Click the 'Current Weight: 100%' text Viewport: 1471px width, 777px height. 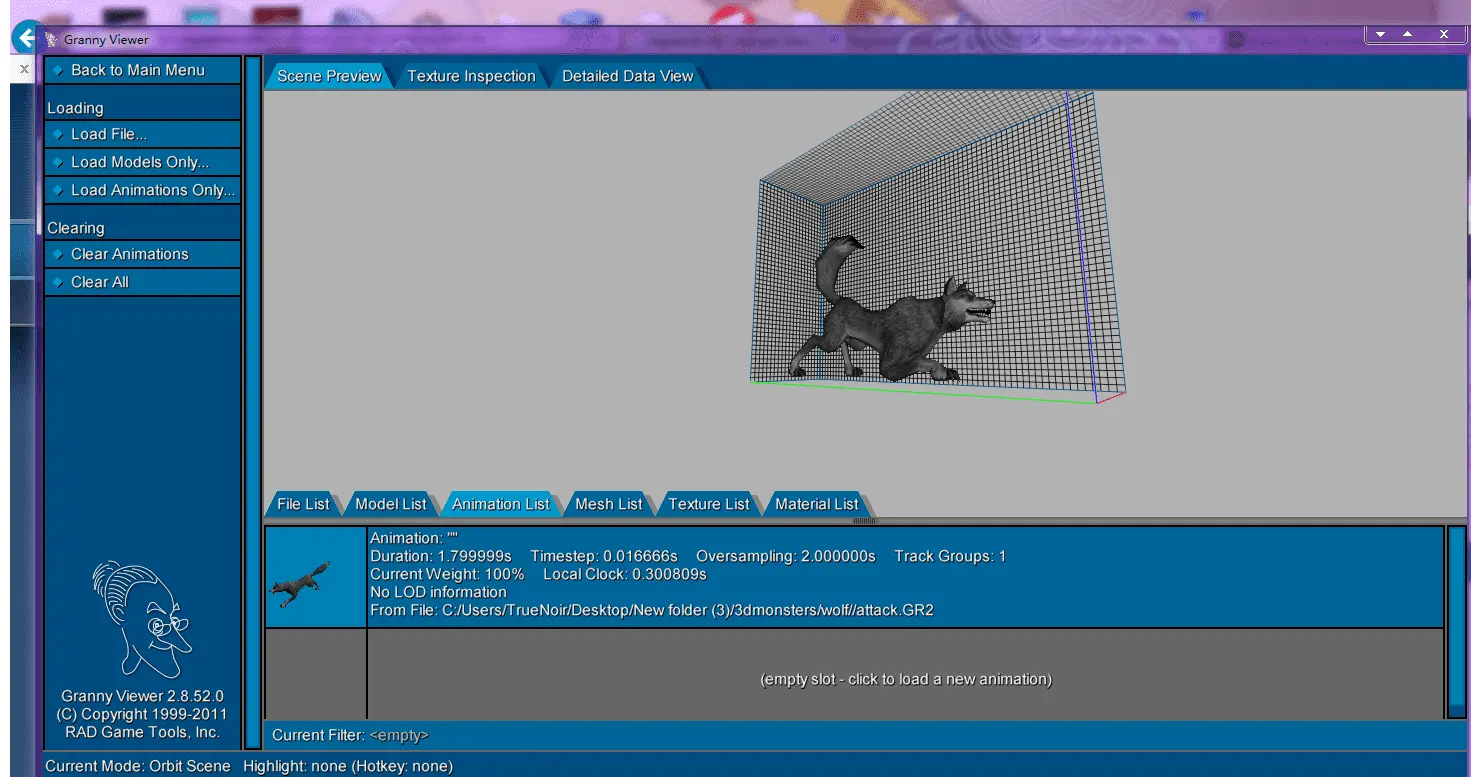click(x=447, y=574)
